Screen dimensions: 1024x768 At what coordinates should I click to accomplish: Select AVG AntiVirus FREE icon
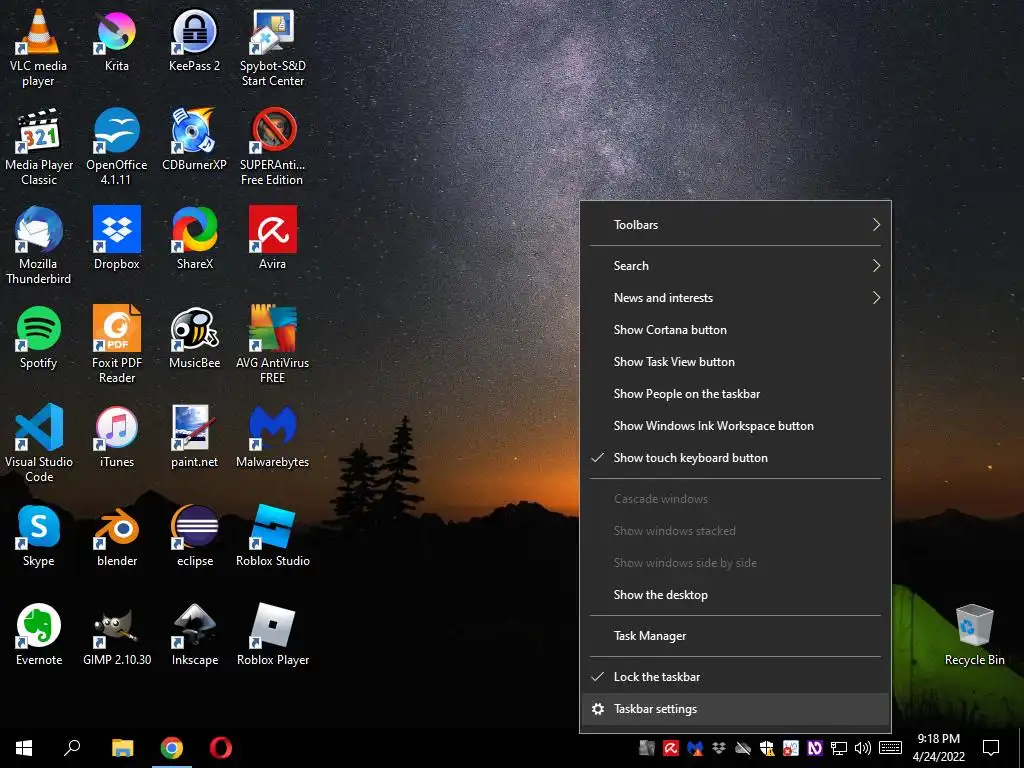(273, 344)
